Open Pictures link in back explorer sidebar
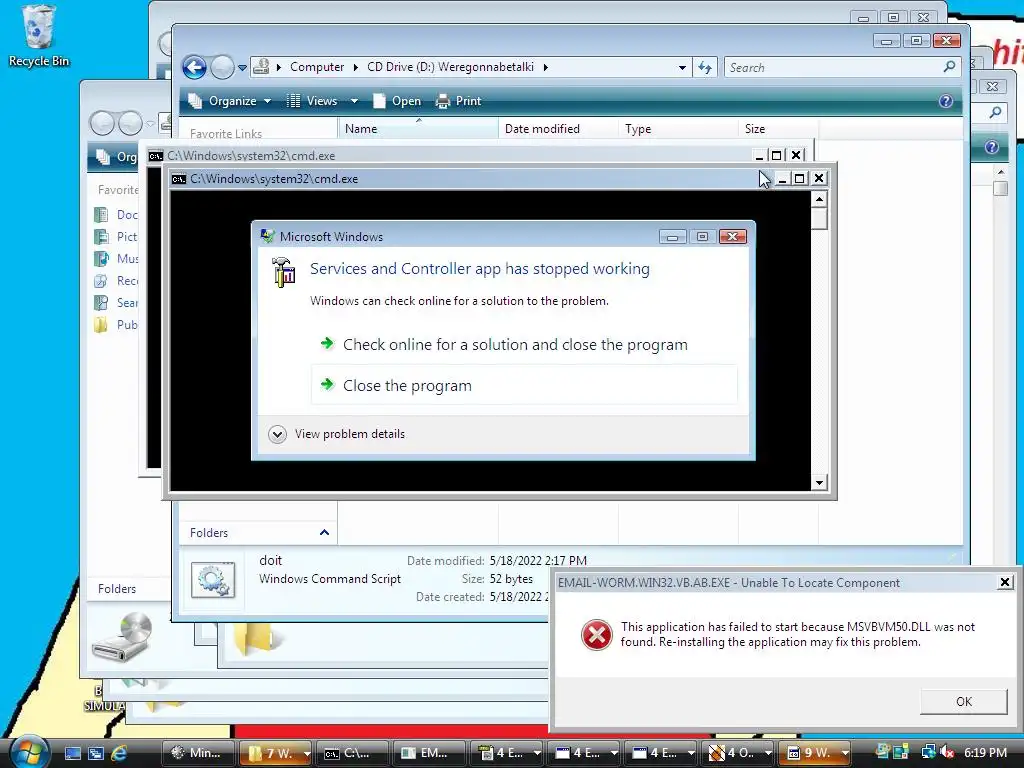Image resolution: width=1024 pixels, height=768 pixels. point(116,236)
